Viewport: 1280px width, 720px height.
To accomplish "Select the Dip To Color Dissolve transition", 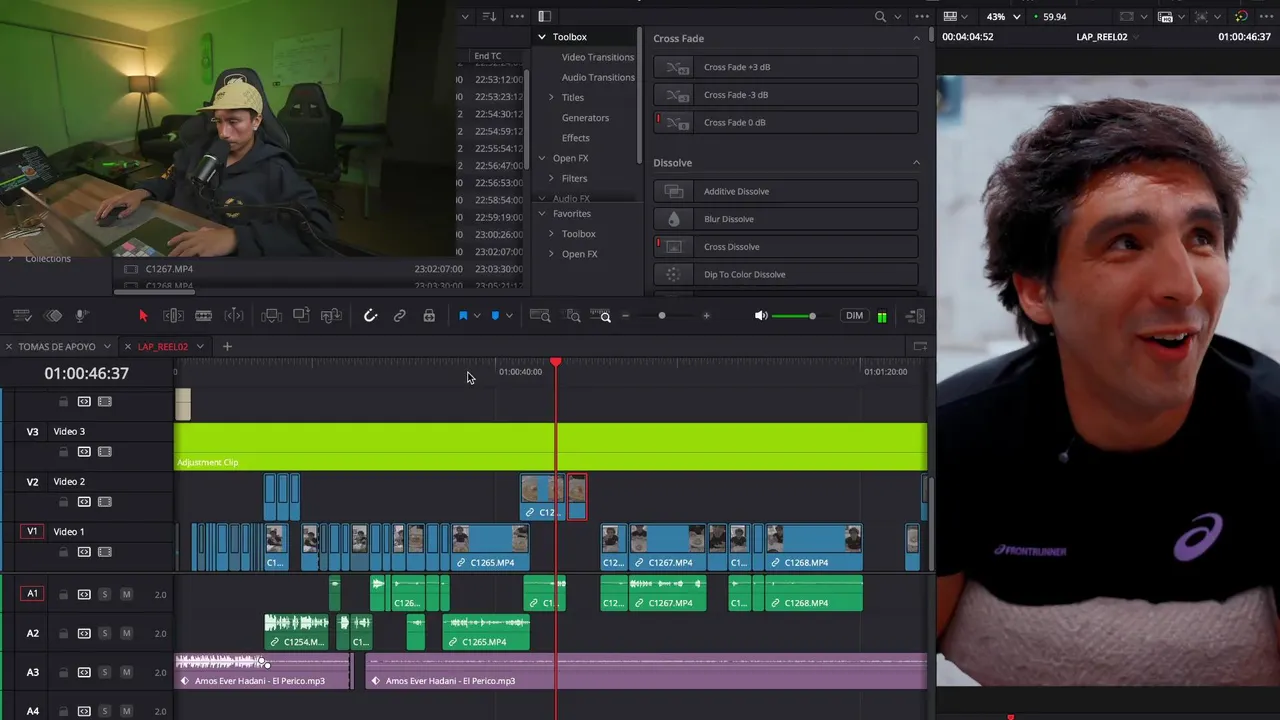I will tap(785, 274).
